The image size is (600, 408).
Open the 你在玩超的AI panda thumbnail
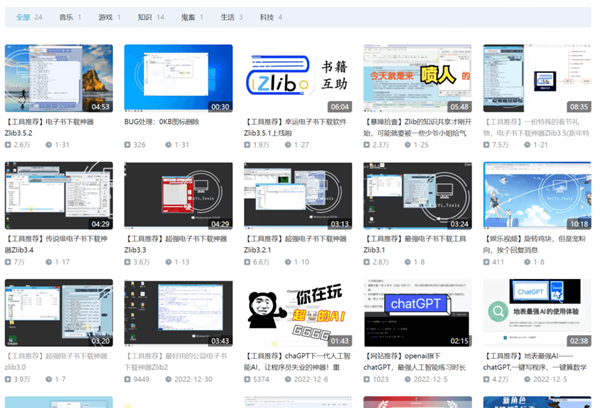pyautogui.click(x=298, y=313)
